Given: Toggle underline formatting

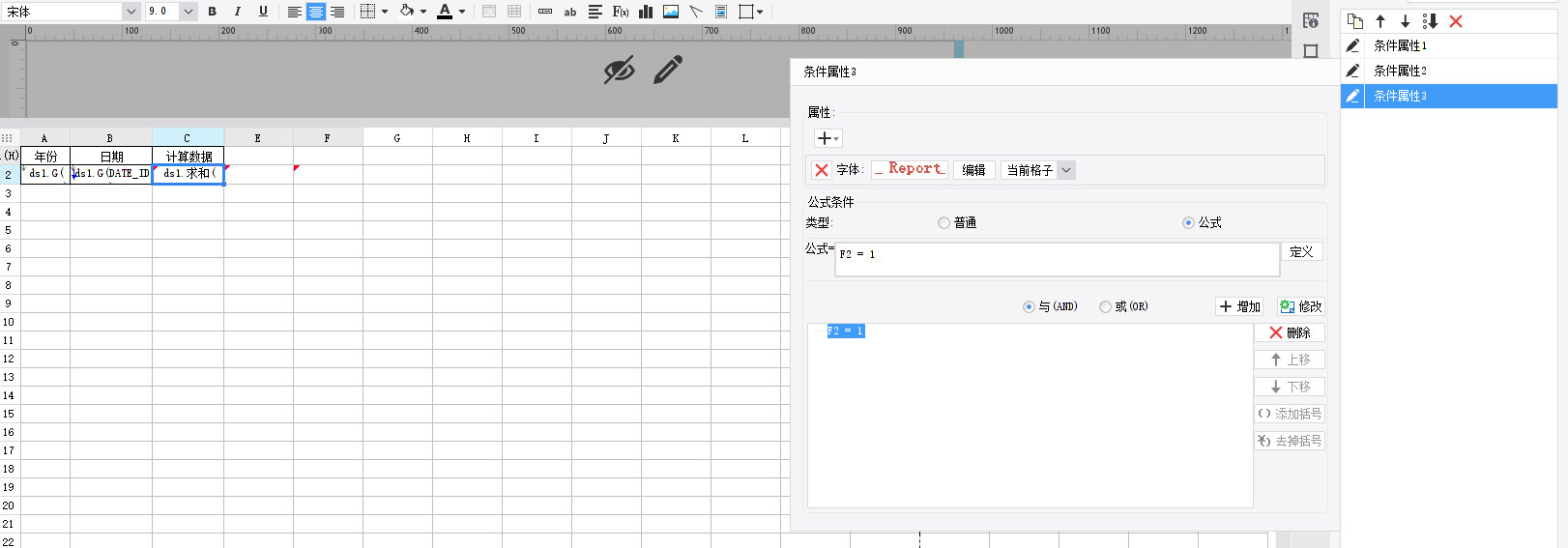Looking at the screenshot, I should (263, 12).
